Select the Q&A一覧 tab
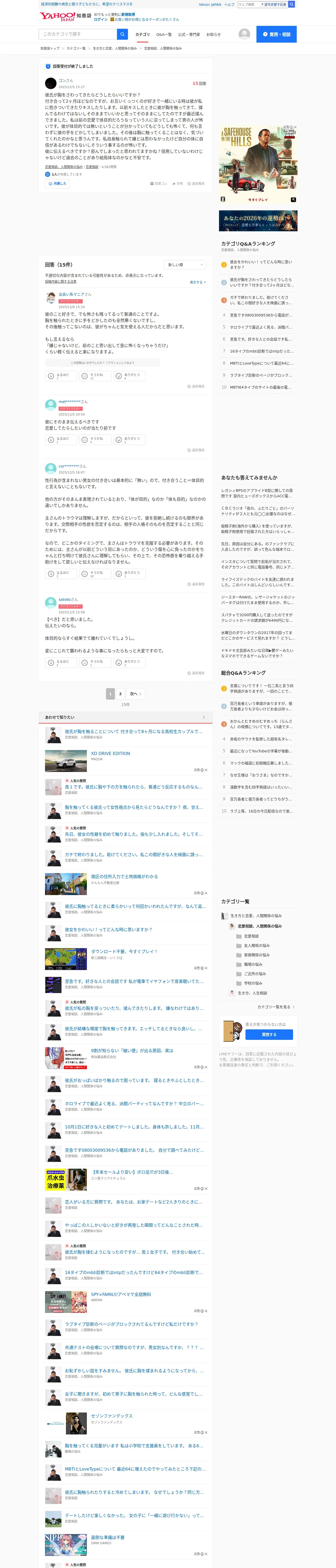The image size is (336, 1568). point(164,35)
